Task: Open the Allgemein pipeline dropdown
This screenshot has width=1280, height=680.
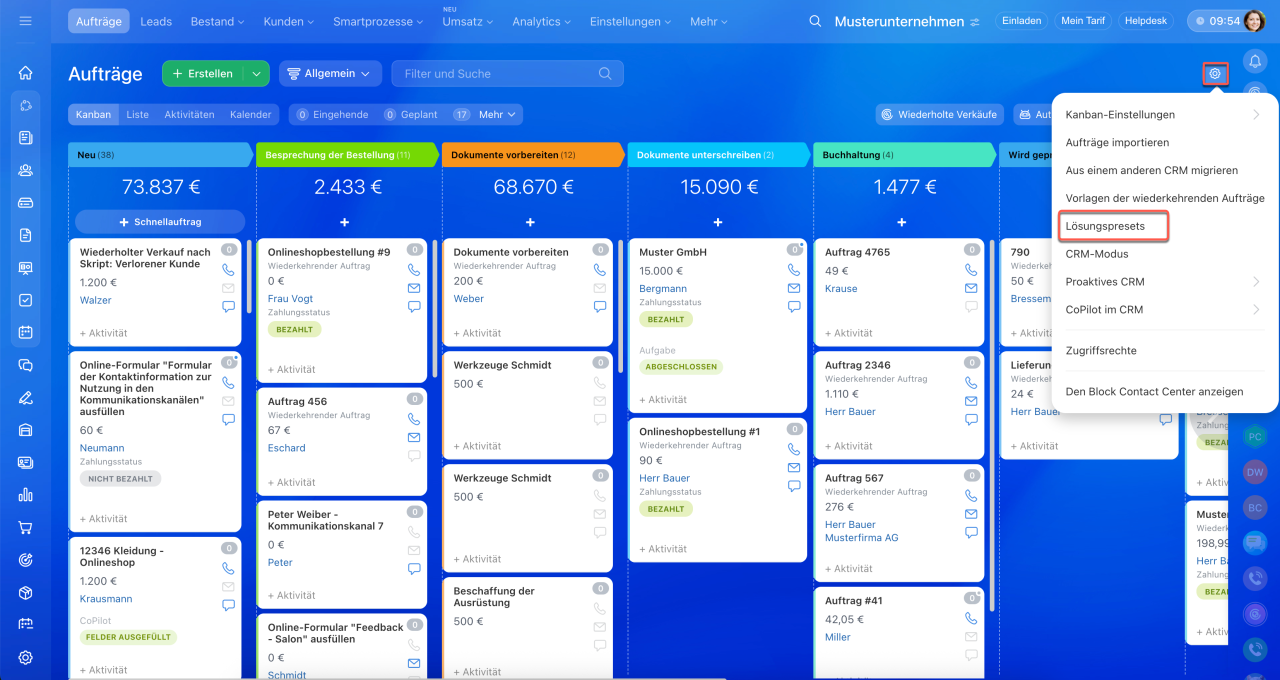Action: point(330,73)
